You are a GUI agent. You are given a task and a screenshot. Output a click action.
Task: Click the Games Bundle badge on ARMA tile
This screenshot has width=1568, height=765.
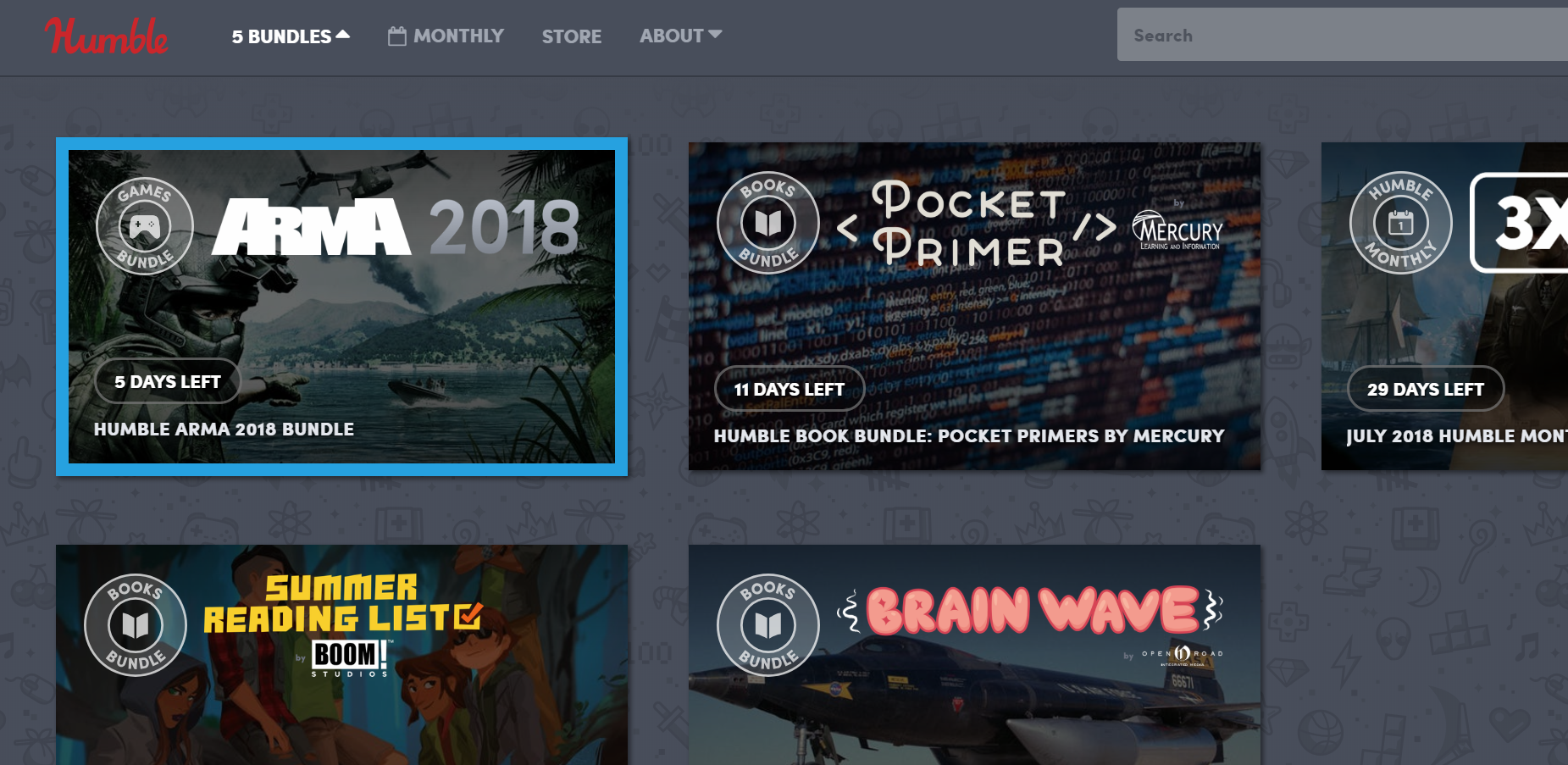click(145, 226)
